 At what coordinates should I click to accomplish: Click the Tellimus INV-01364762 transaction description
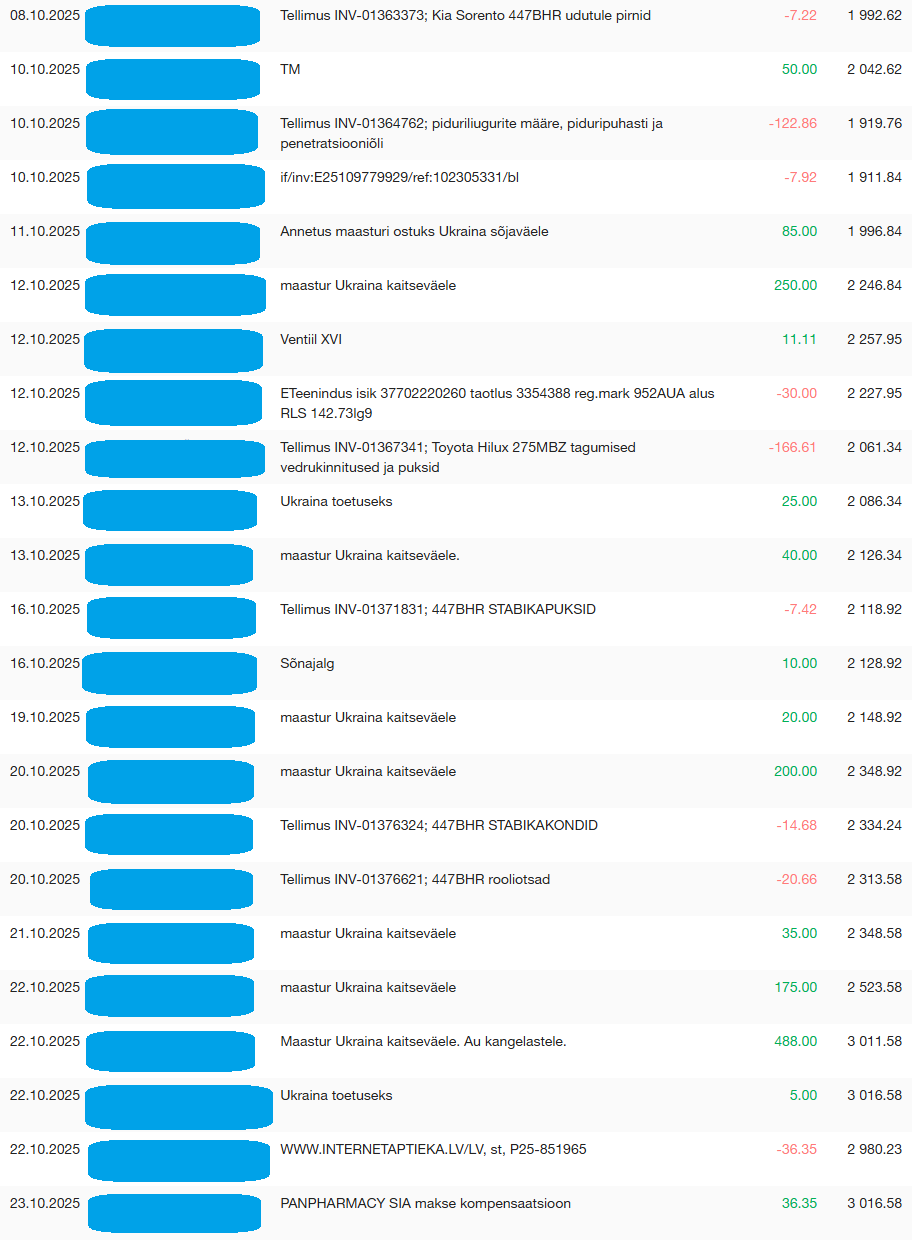coord(471,133)
